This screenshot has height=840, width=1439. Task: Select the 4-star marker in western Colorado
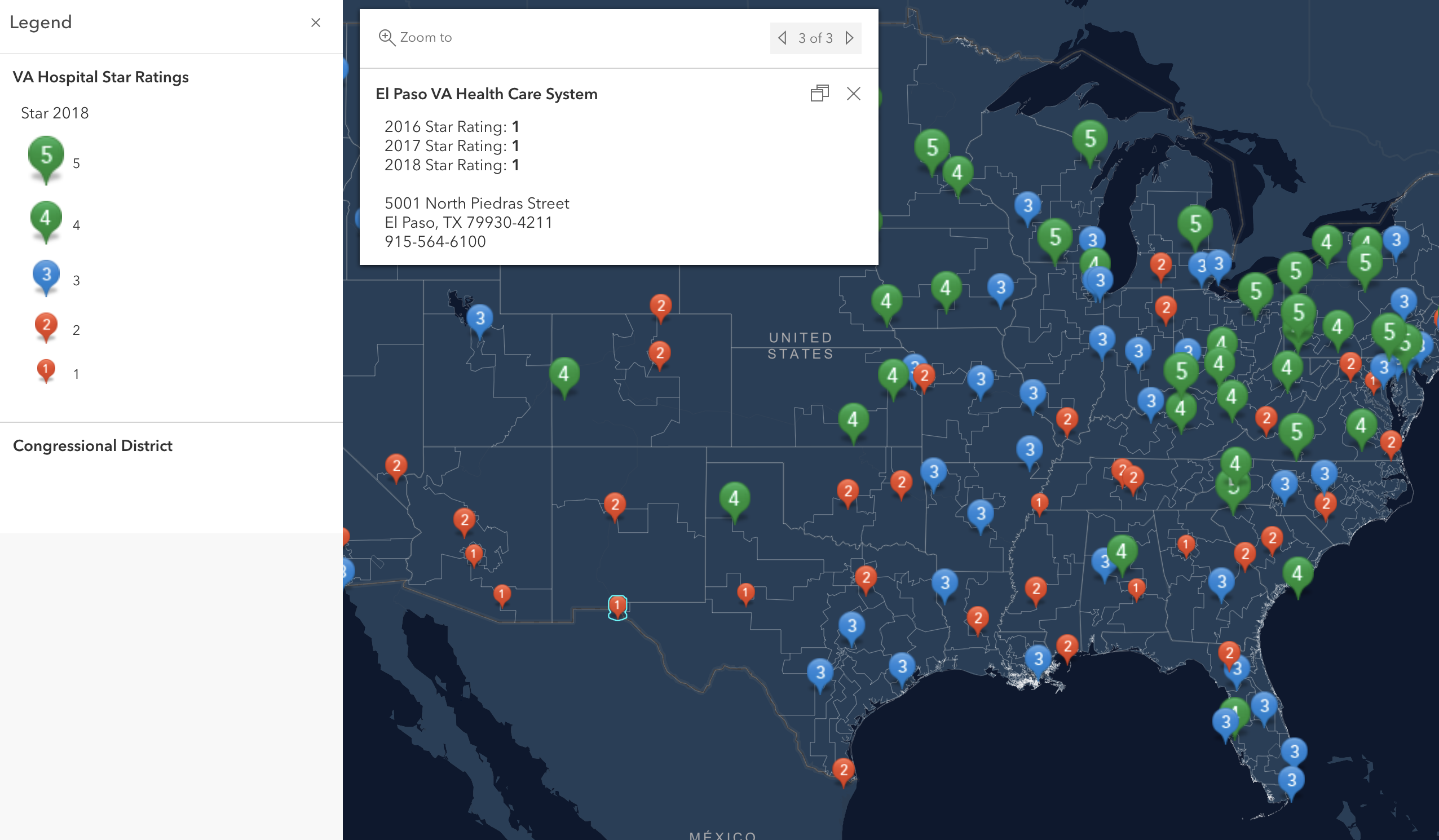coord(564,377)
